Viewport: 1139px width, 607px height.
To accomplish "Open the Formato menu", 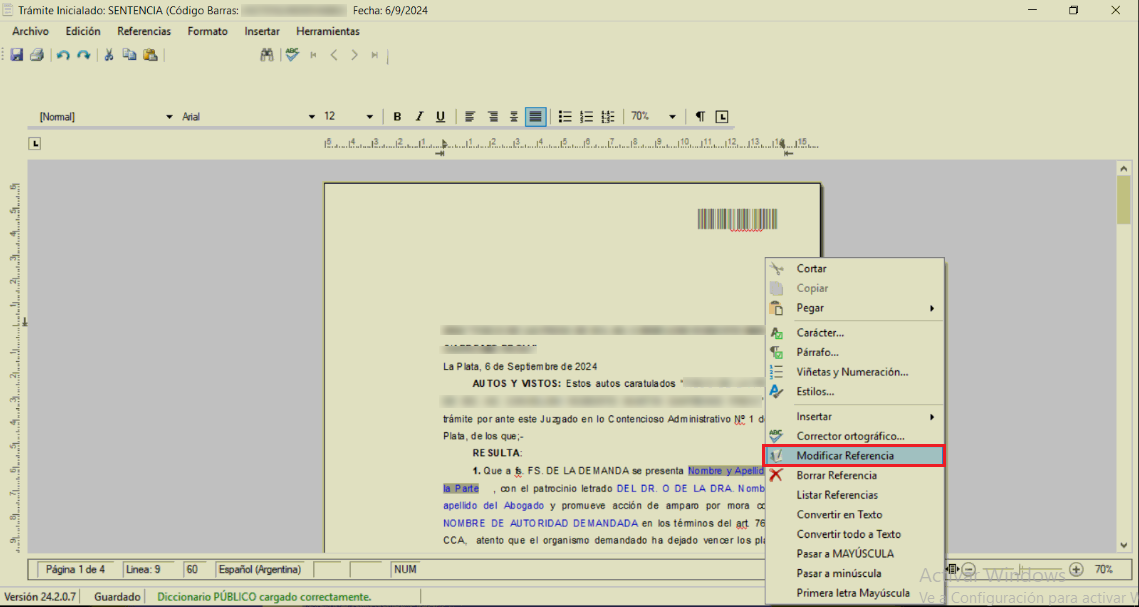I will (208, 31).
